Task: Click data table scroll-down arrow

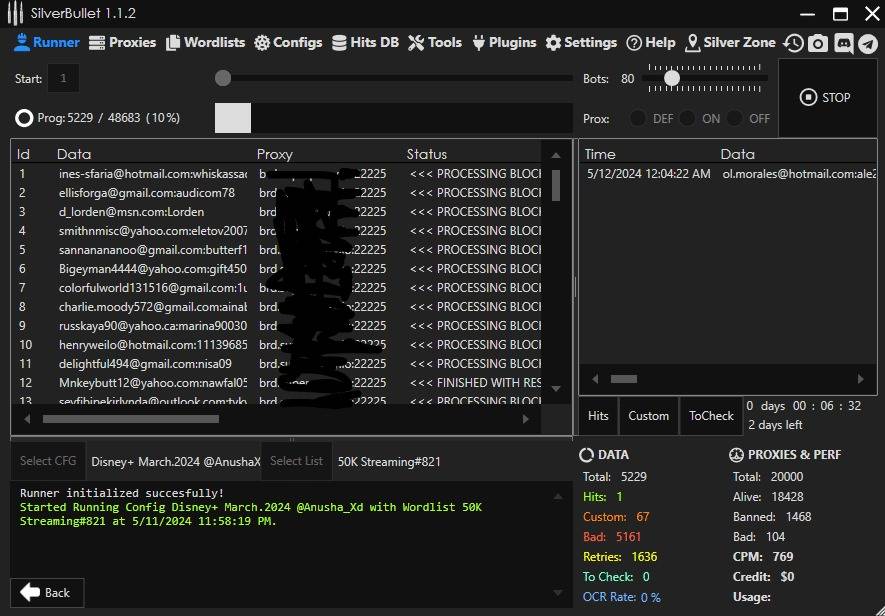Action: [x=556, y=388]
